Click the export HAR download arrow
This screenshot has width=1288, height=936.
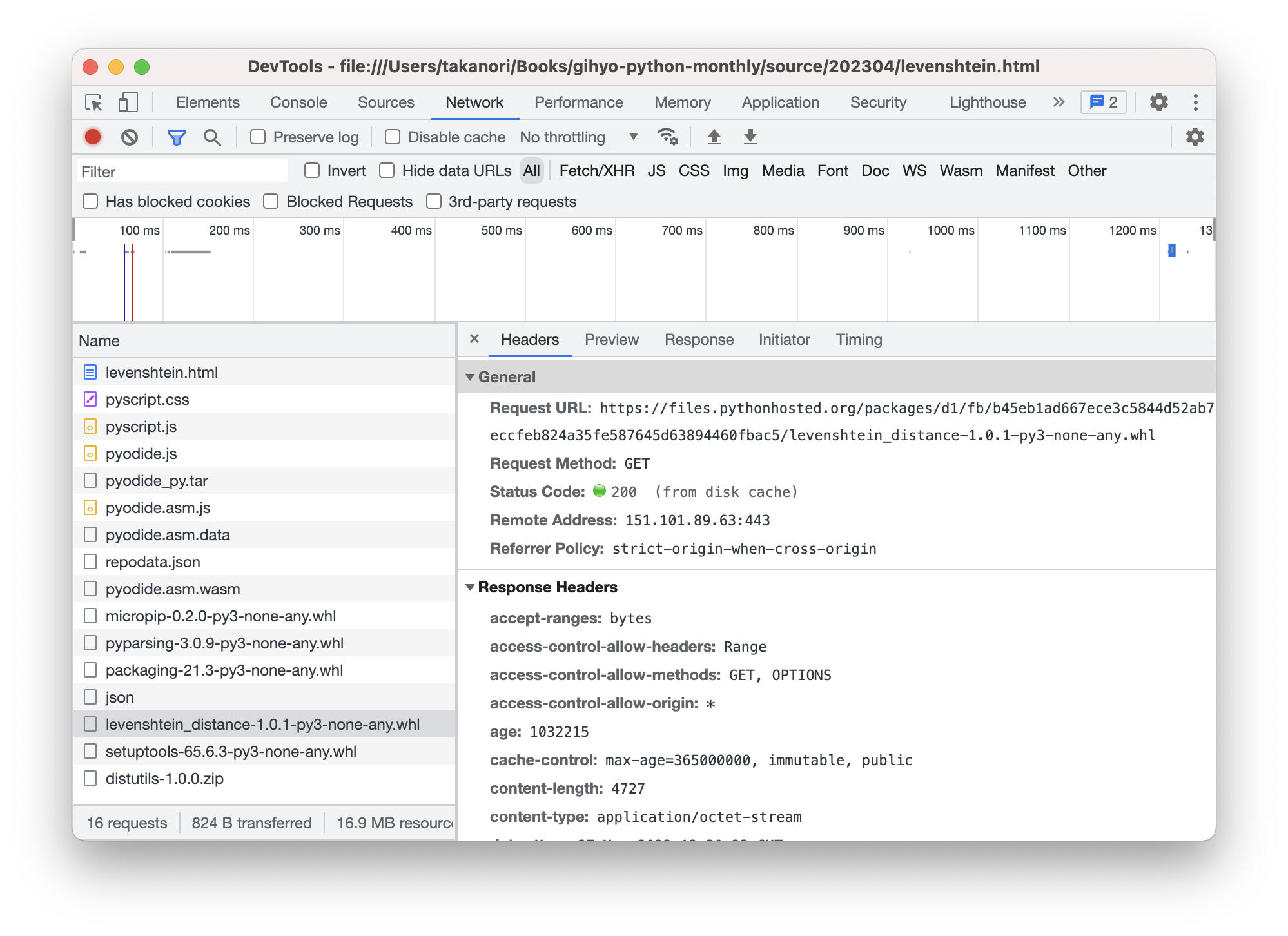(x=750, y=137)
